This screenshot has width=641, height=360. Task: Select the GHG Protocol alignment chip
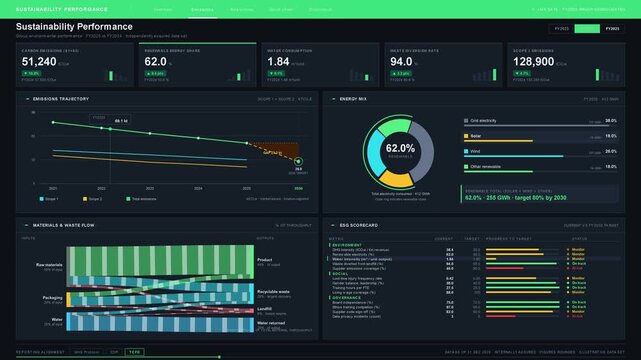(x=87, y=352)
